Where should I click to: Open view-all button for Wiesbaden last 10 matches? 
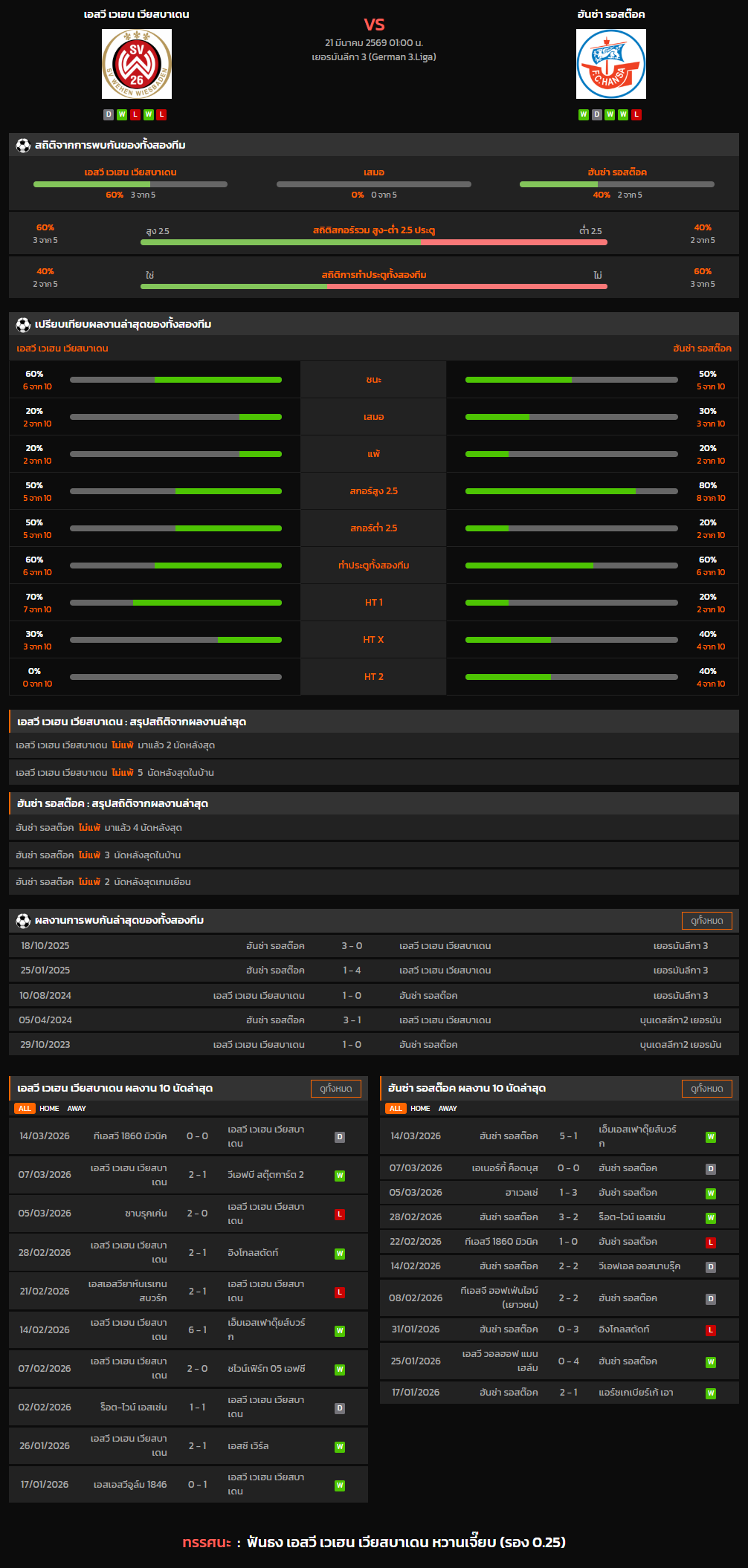tap(335, 1089)
